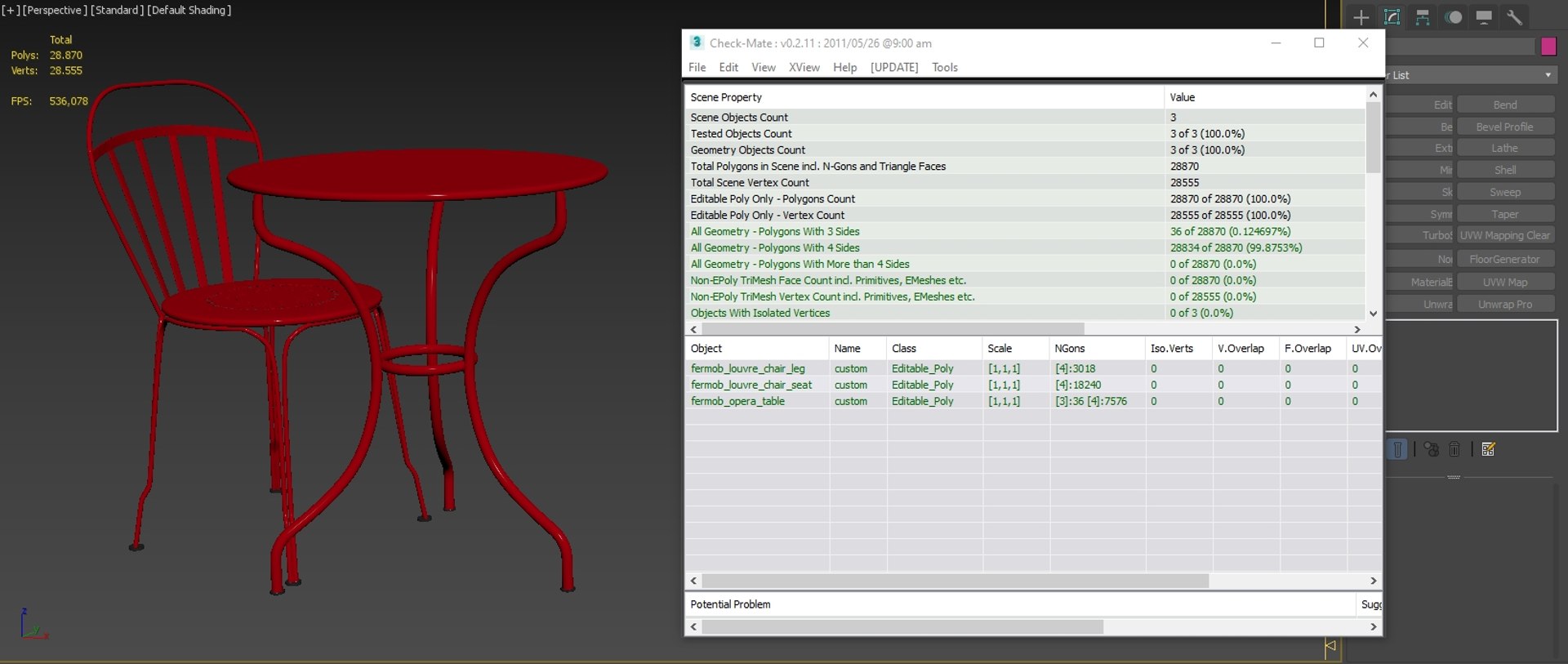Click right arrow of Potential Problem scrollbar
The height and width of the screenshot is (664, 1568).
click(1373, 626)
